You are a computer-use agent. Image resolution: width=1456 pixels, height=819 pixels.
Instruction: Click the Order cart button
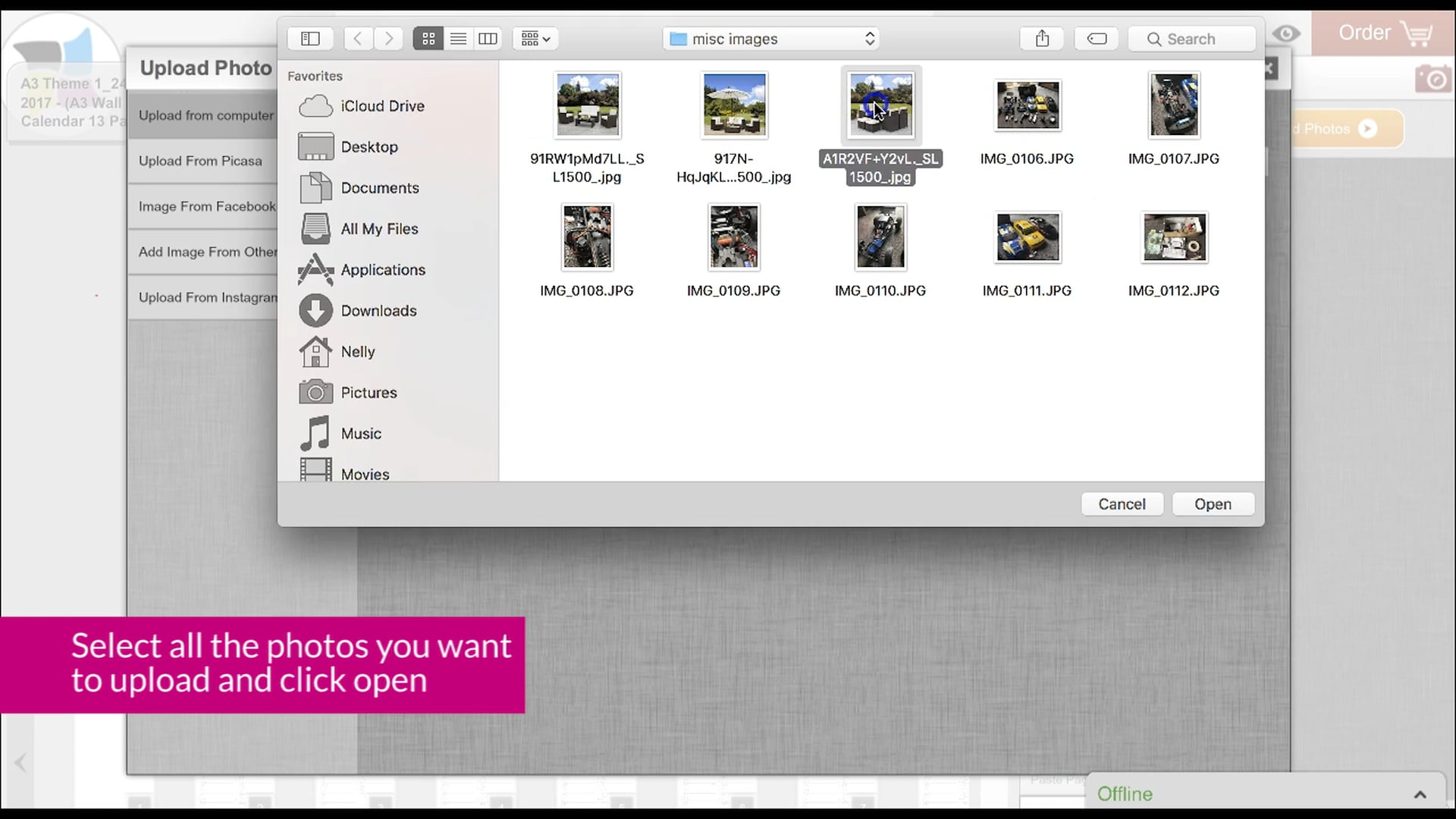point(1383,33)
